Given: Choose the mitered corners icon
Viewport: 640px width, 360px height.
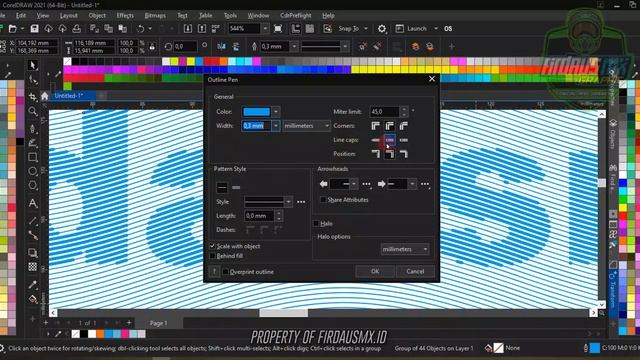Looking at the screenshot, I should (x=376, y=126).
